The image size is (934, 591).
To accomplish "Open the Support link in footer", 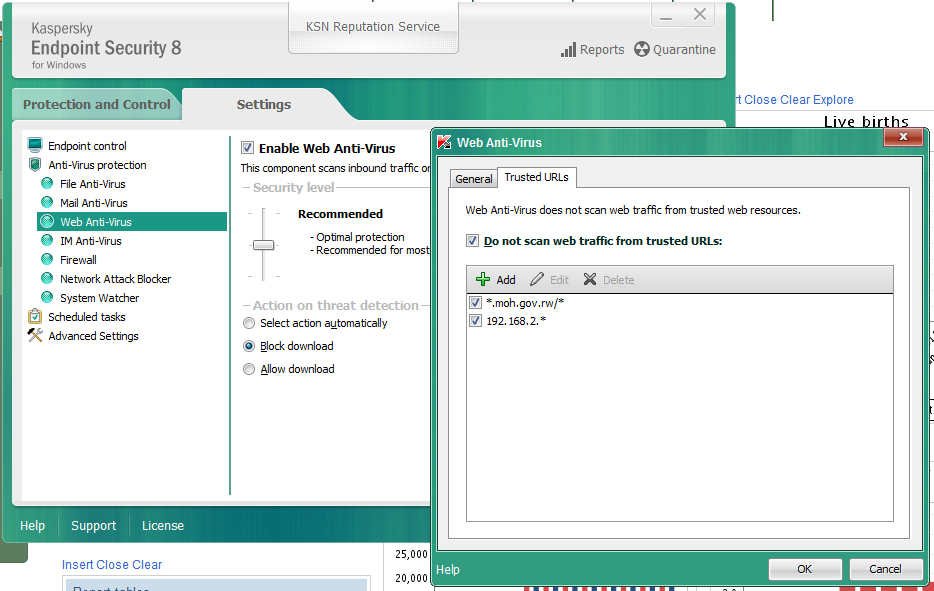I will click(94, 525).
